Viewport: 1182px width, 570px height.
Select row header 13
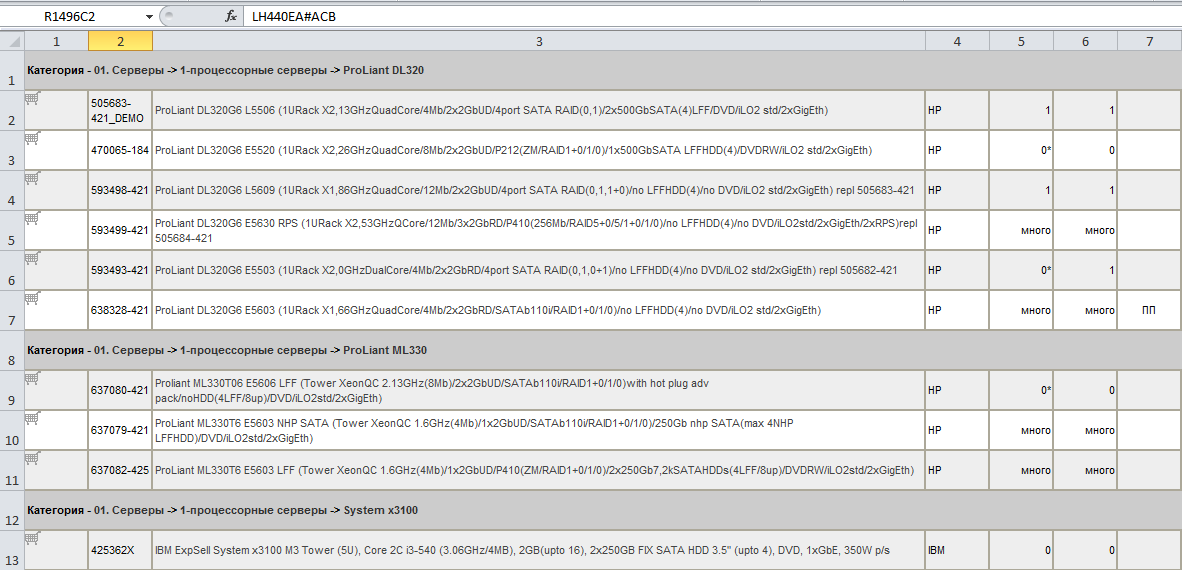click(12, 550)
